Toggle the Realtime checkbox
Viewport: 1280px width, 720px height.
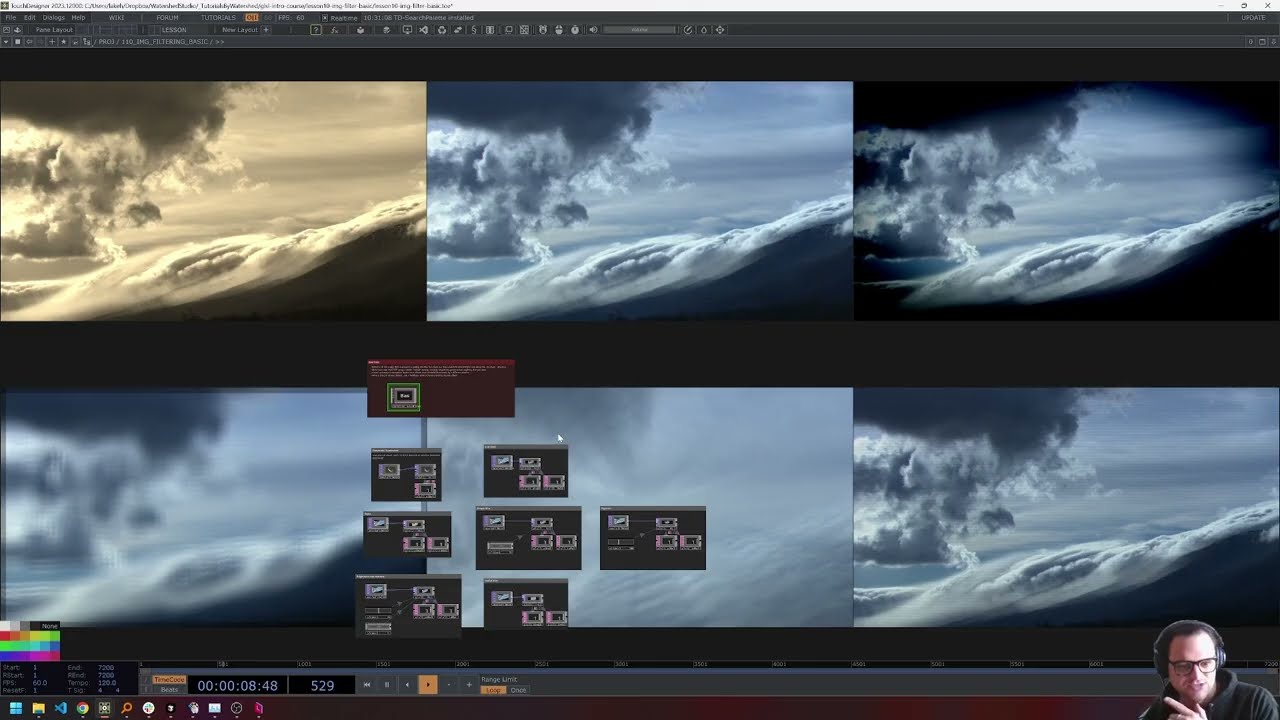pos(325,17)
